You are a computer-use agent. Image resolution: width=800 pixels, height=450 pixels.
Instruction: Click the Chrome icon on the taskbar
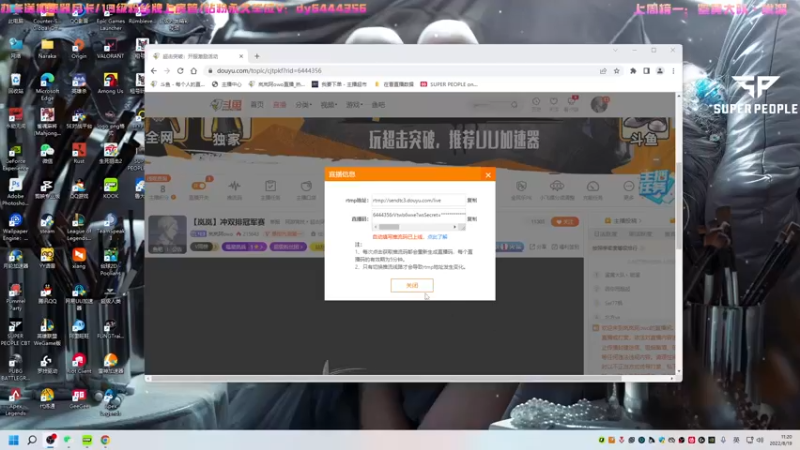coord(105,440)
